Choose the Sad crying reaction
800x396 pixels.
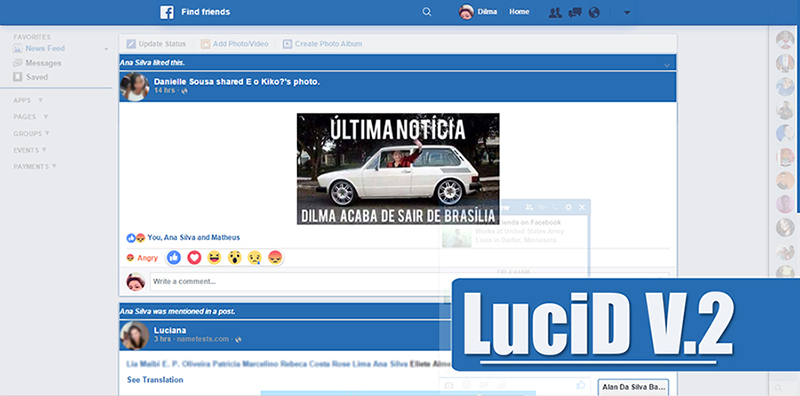[255, 258]
